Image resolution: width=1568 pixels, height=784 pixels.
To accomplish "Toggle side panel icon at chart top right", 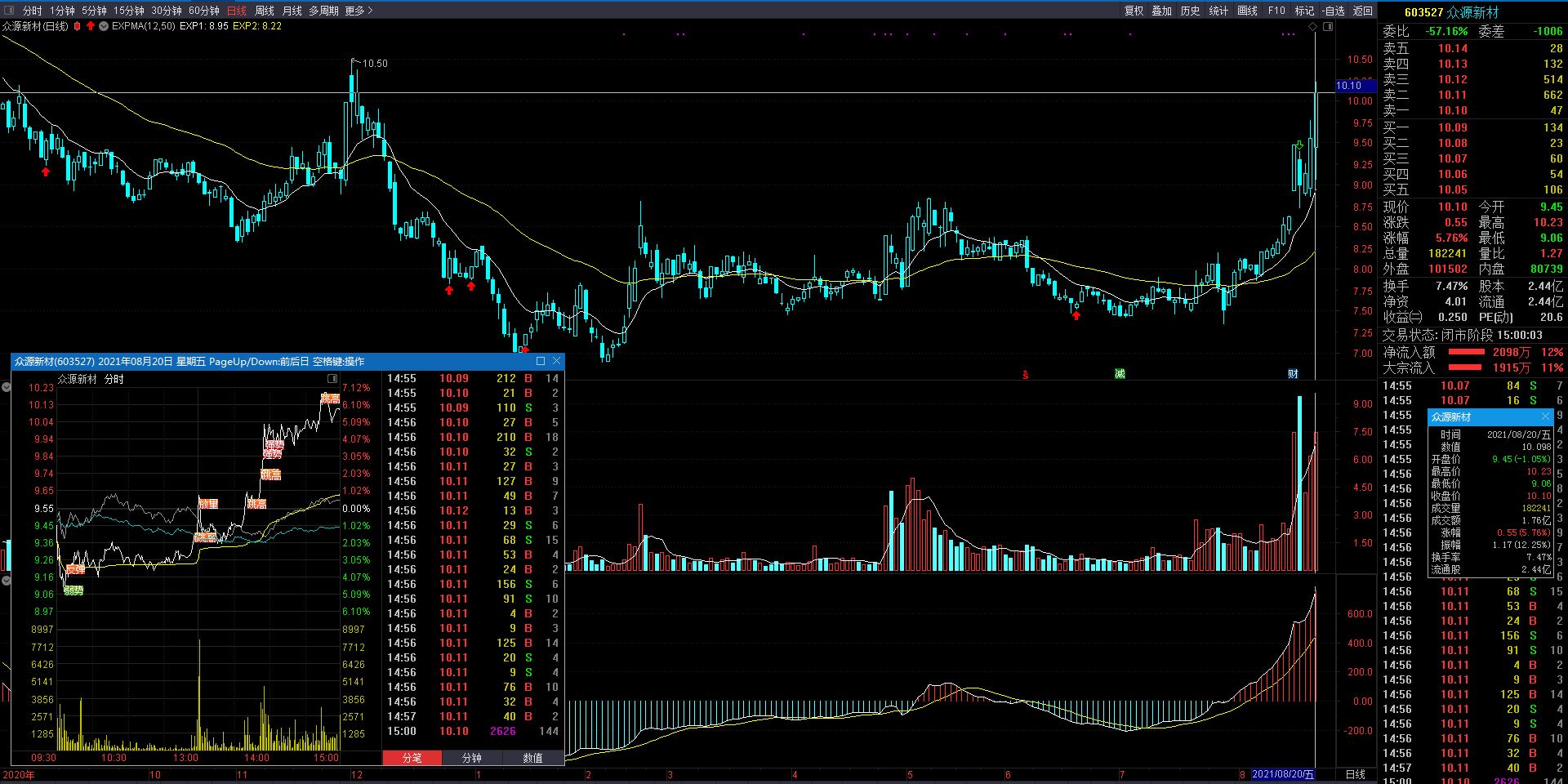I will click(1328, 27).
